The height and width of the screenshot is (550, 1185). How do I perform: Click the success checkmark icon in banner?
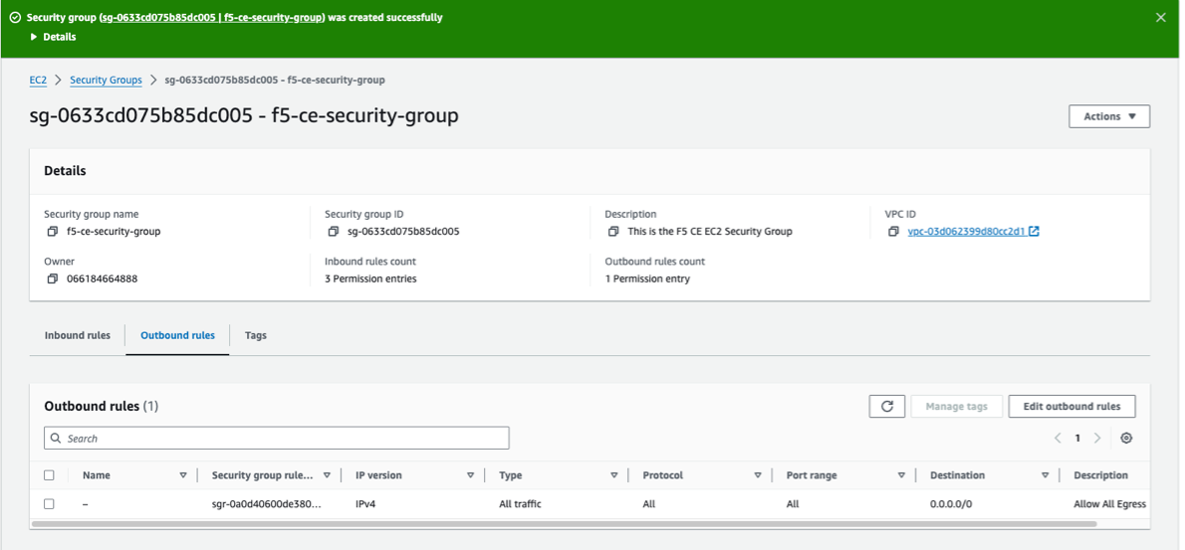(15, 17)
